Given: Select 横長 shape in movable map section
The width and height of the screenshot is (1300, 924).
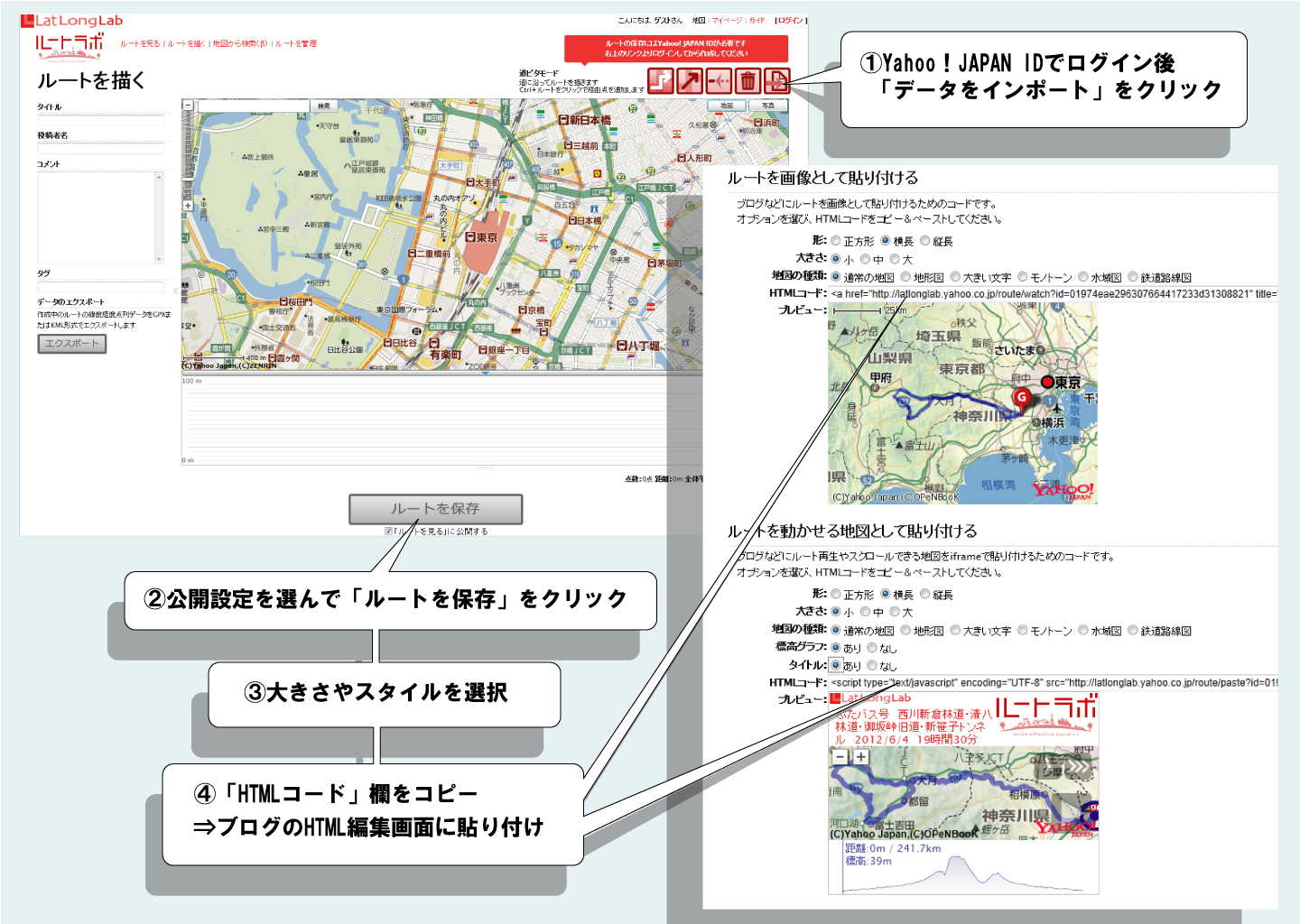Looking at the screenshot, I should [886, 594].
